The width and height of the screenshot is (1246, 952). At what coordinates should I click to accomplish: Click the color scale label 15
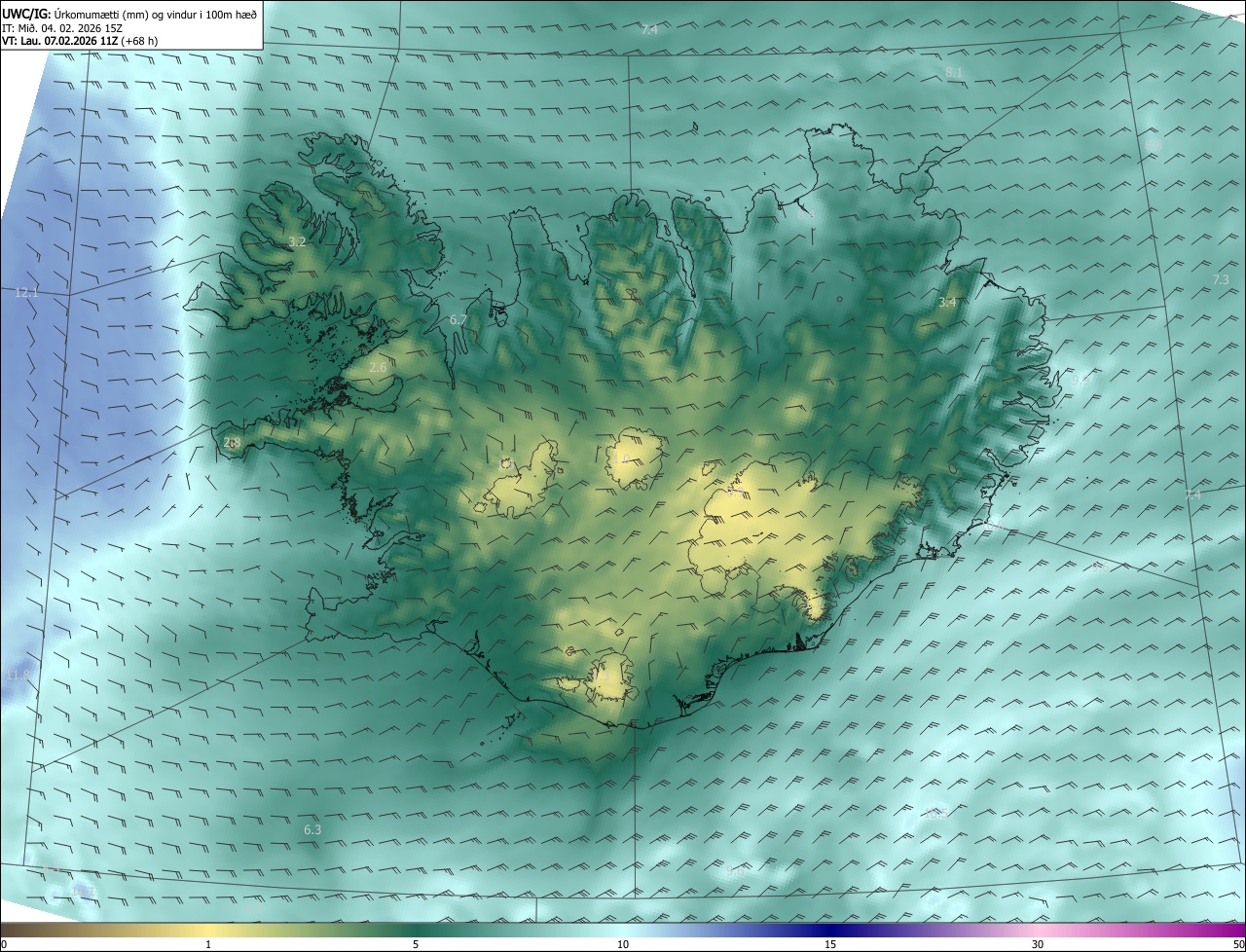pos(830,945)
